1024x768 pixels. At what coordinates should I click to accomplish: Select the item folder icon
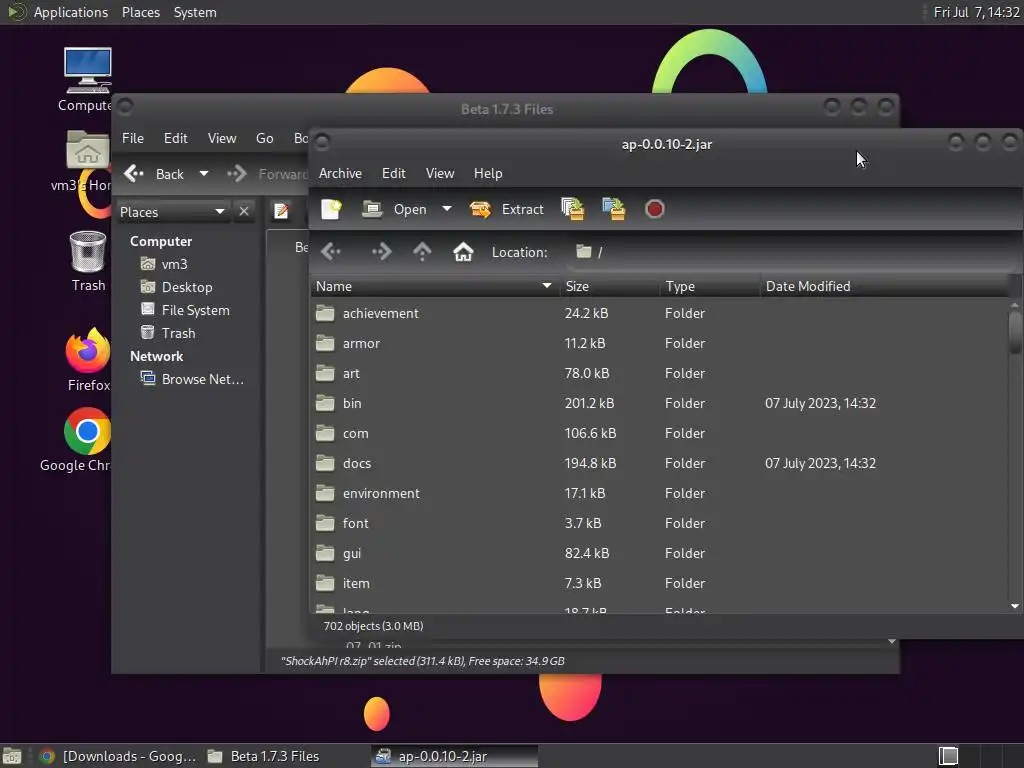point(325,583)
